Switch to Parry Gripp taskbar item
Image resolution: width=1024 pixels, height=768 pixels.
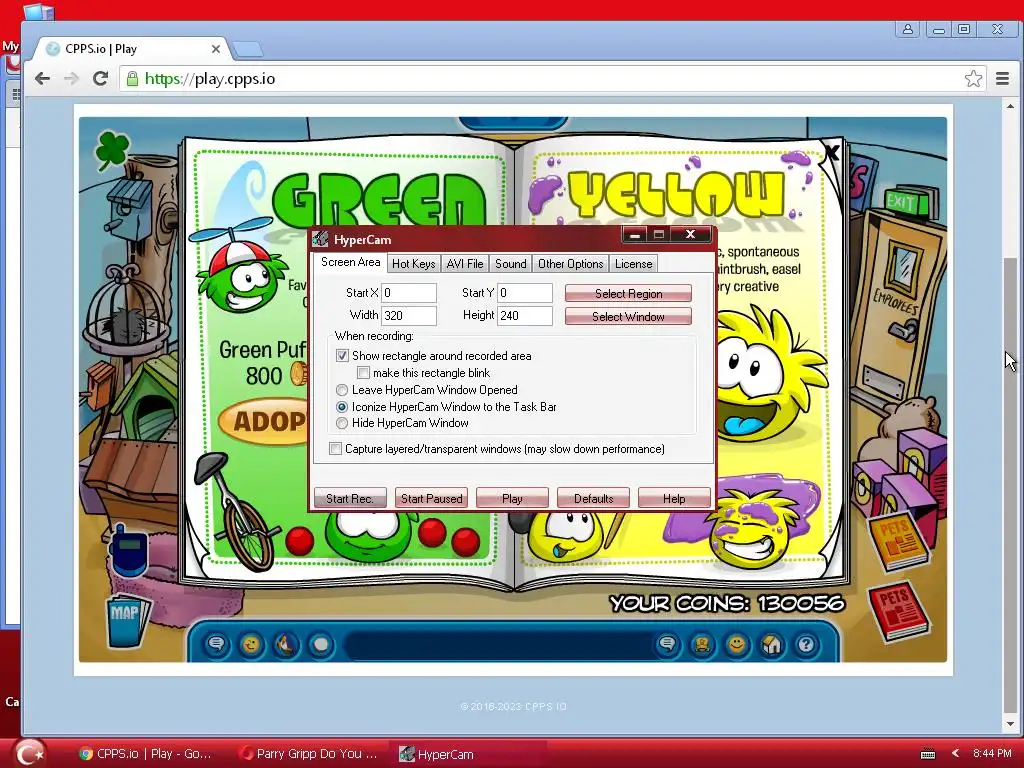tap(308, 754)
